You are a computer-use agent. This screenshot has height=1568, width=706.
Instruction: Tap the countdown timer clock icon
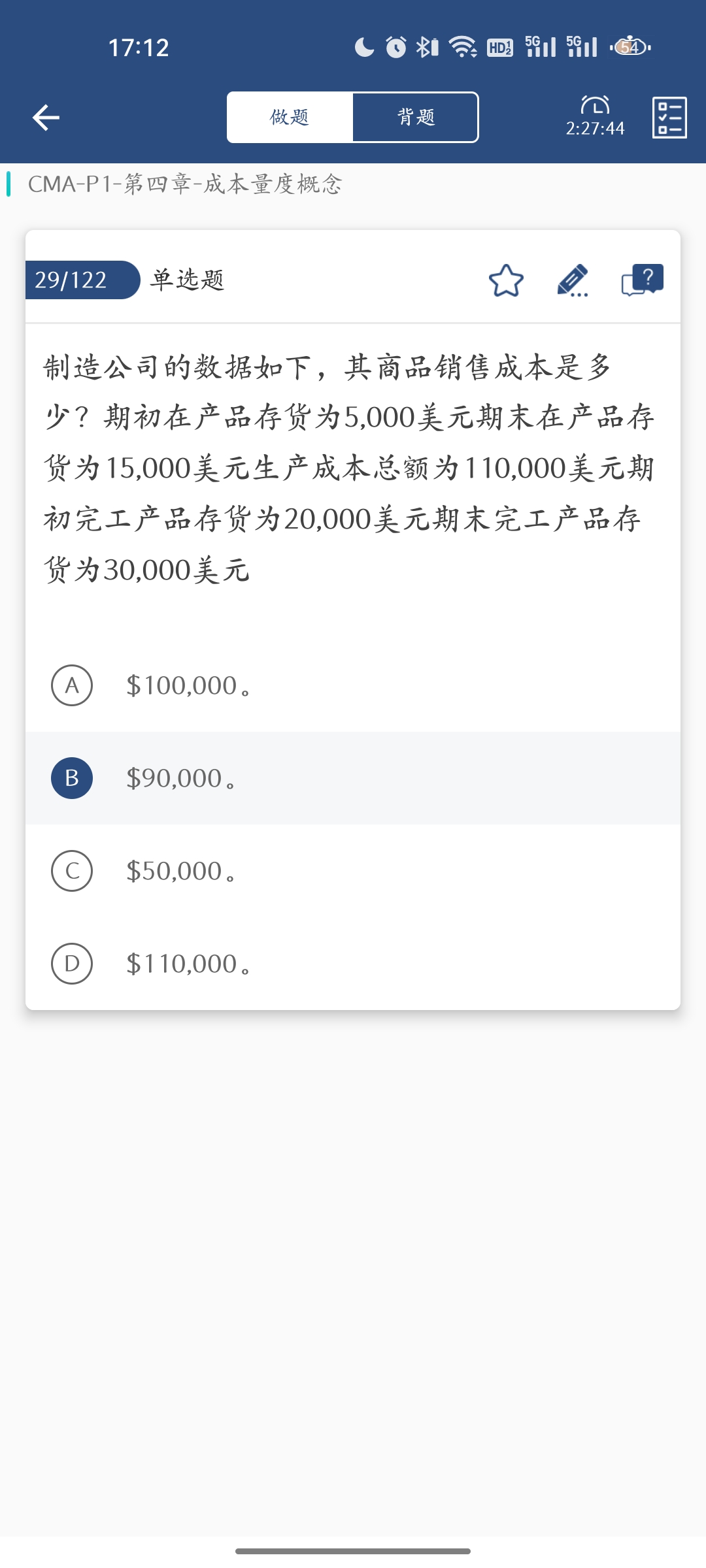click(595, 105)
